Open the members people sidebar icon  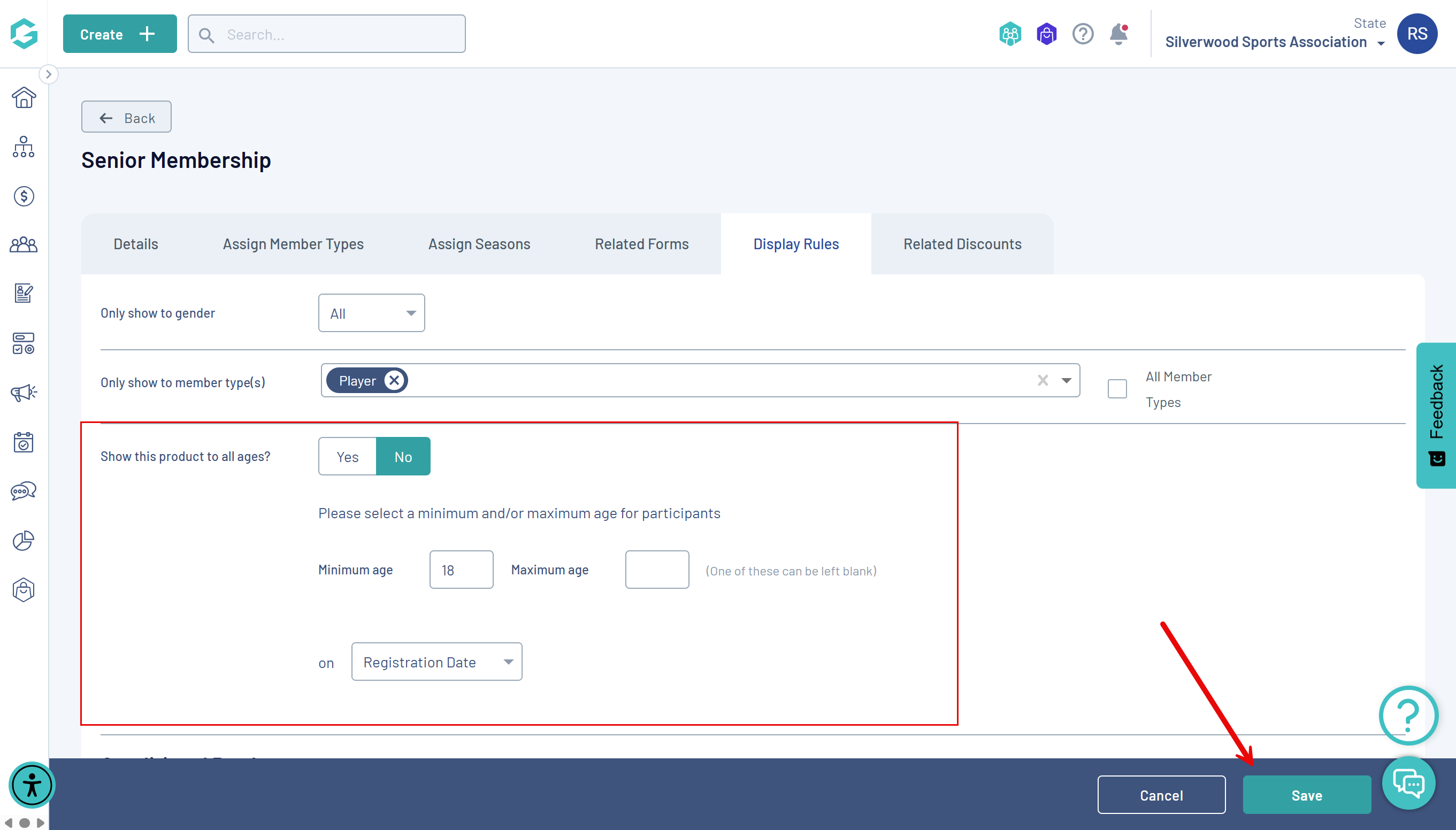coord(24,245)
